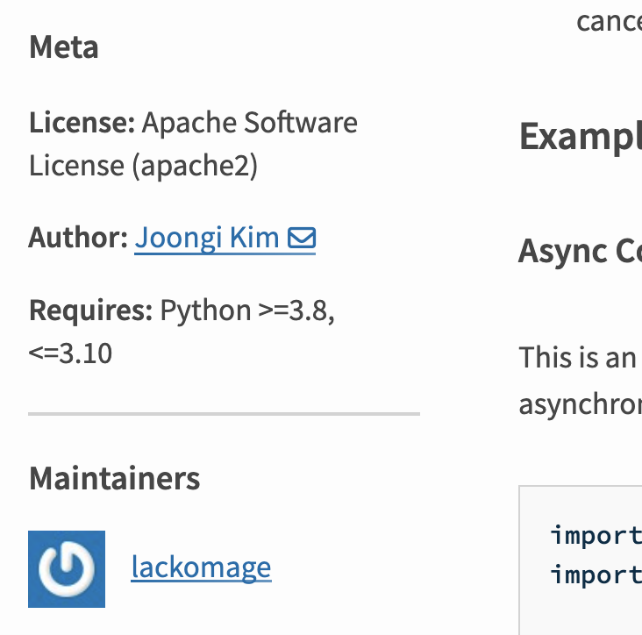Click the Meta section heading
642x635 pixels.
63,47
